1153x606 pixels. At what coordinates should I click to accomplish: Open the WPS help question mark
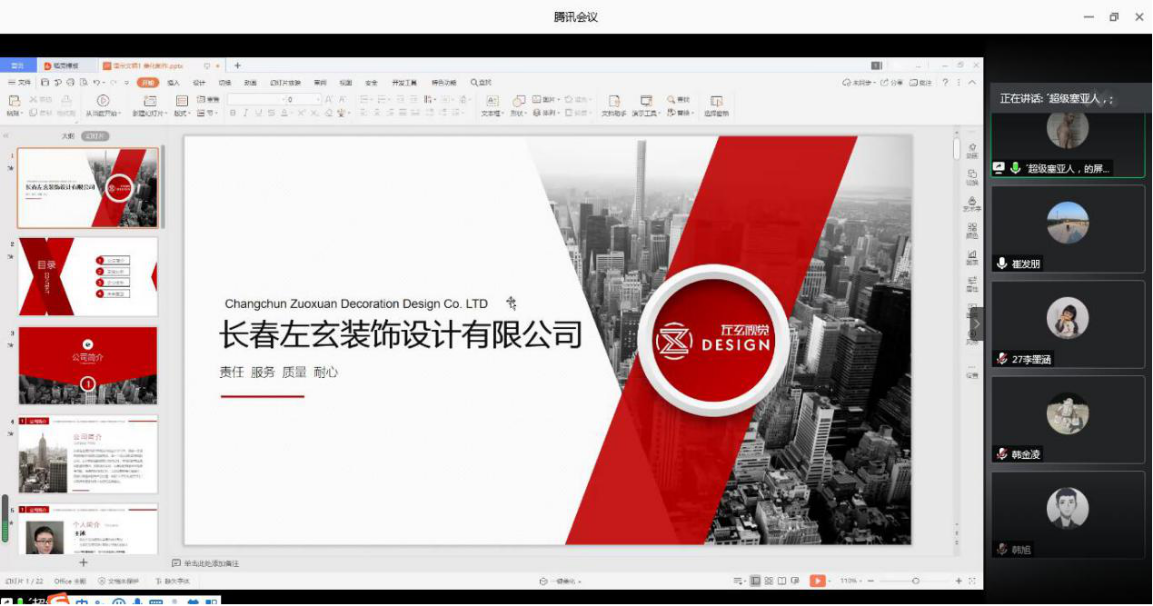point(946,82)
